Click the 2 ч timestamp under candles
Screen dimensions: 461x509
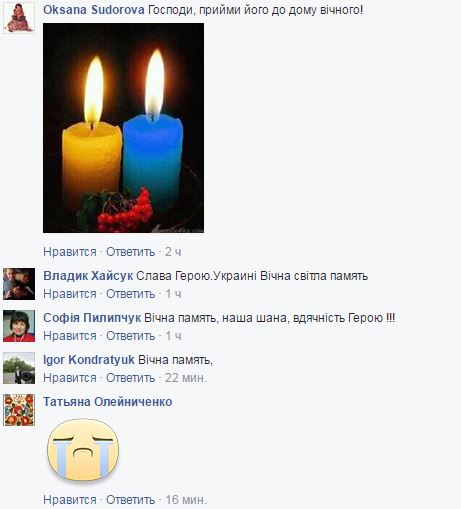(173, 252)
